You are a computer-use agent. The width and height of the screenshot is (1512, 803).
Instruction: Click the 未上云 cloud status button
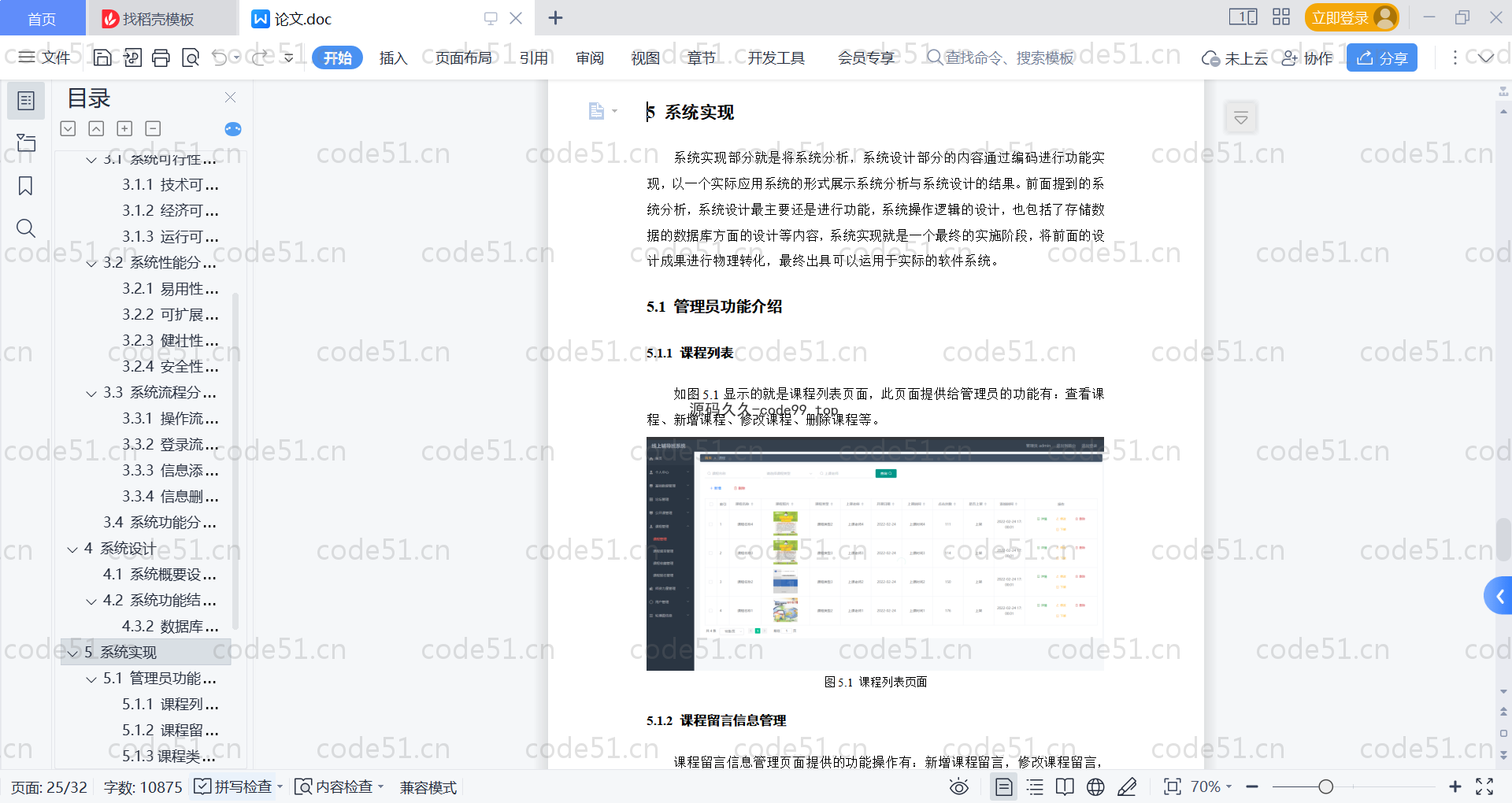1235,58
